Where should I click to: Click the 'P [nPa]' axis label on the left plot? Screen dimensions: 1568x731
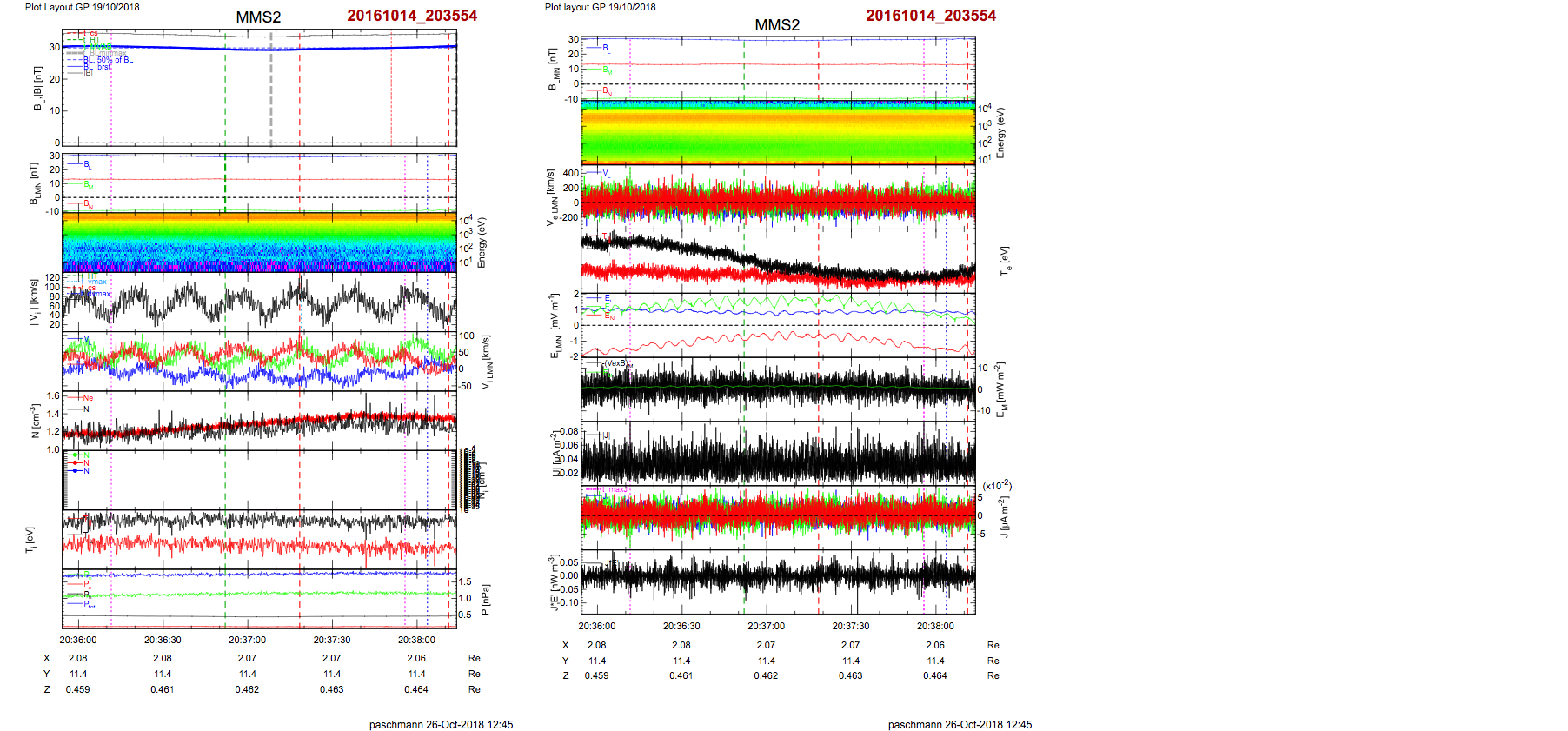pyautogui.click(x=485, y=599)
